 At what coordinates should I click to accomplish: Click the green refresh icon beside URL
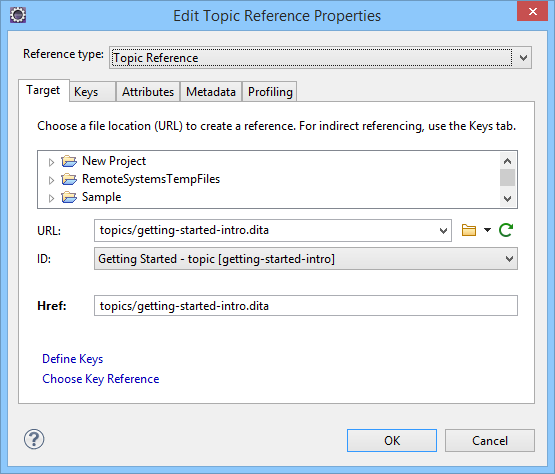pyautogui.click(x=506, y=230)
